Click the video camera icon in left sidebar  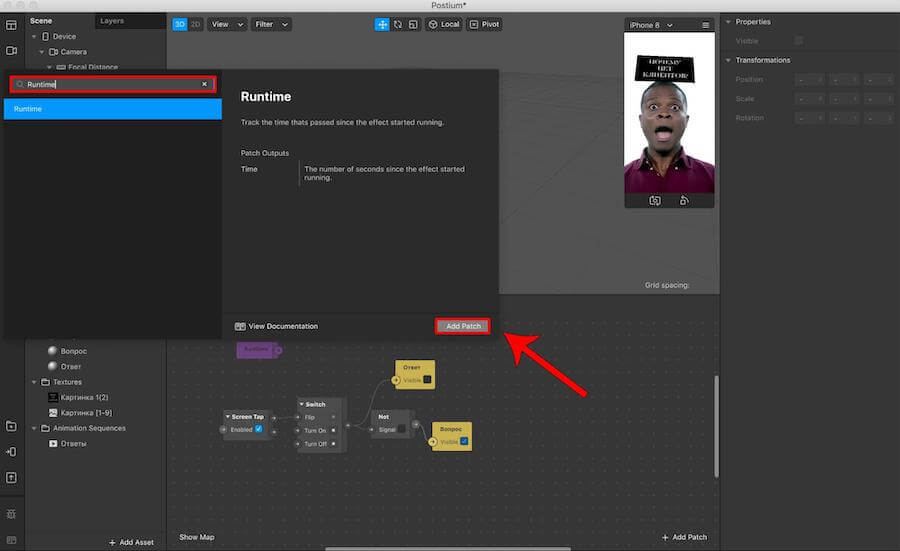pos(12,50)
